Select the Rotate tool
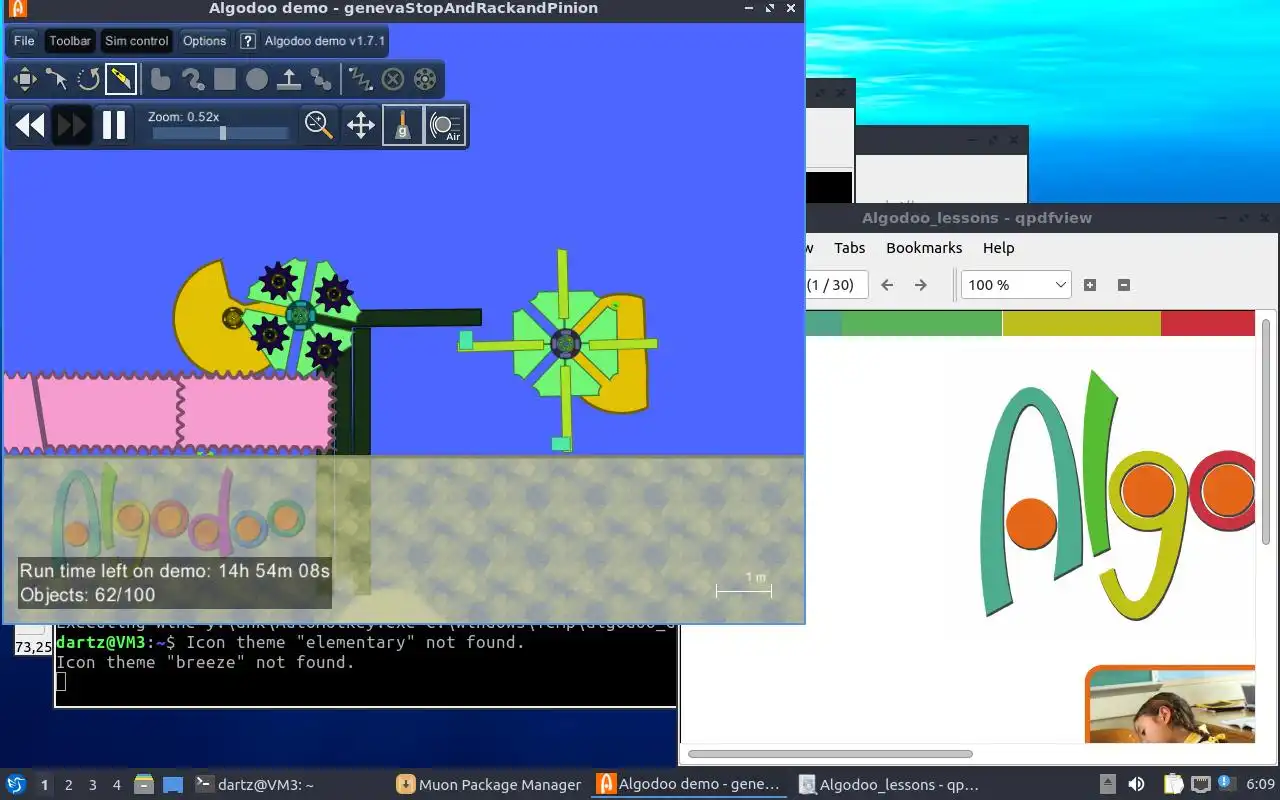Viewport: 1280px width, 800px height. click(88, 79)
